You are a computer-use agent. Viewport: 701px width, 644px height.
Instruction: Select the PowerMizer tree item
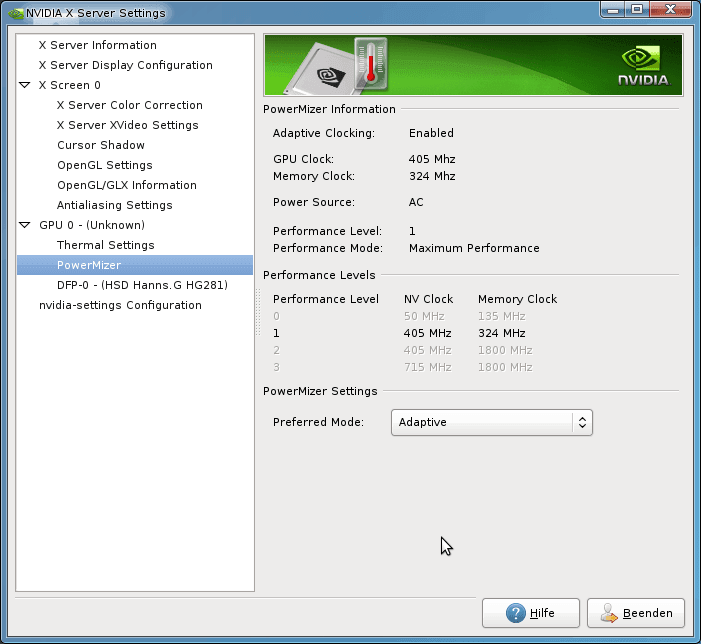(x=135, y=265)
